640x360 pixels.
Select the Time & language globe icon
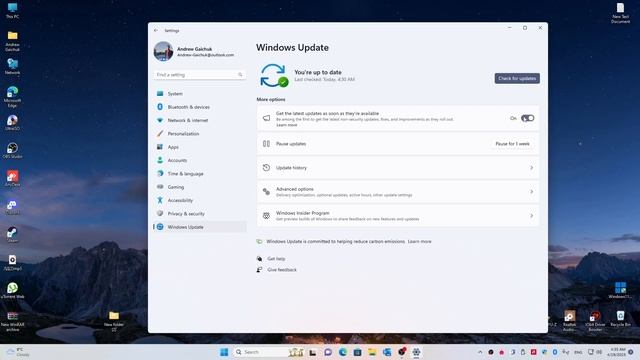click(x=160, y=173)
